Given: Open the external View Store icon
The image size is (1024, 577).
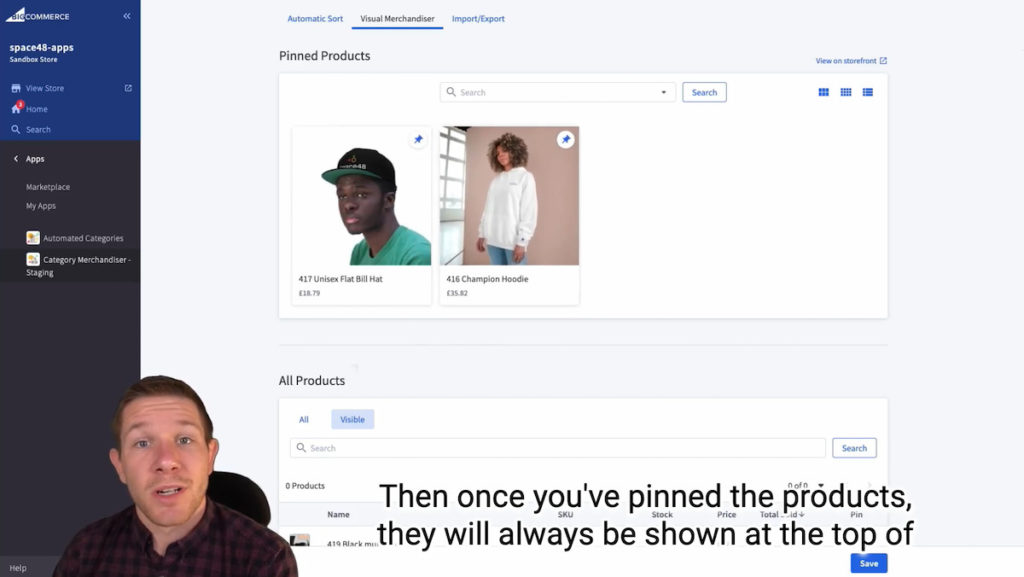Looking at the screenshot, I should [128, 88].
